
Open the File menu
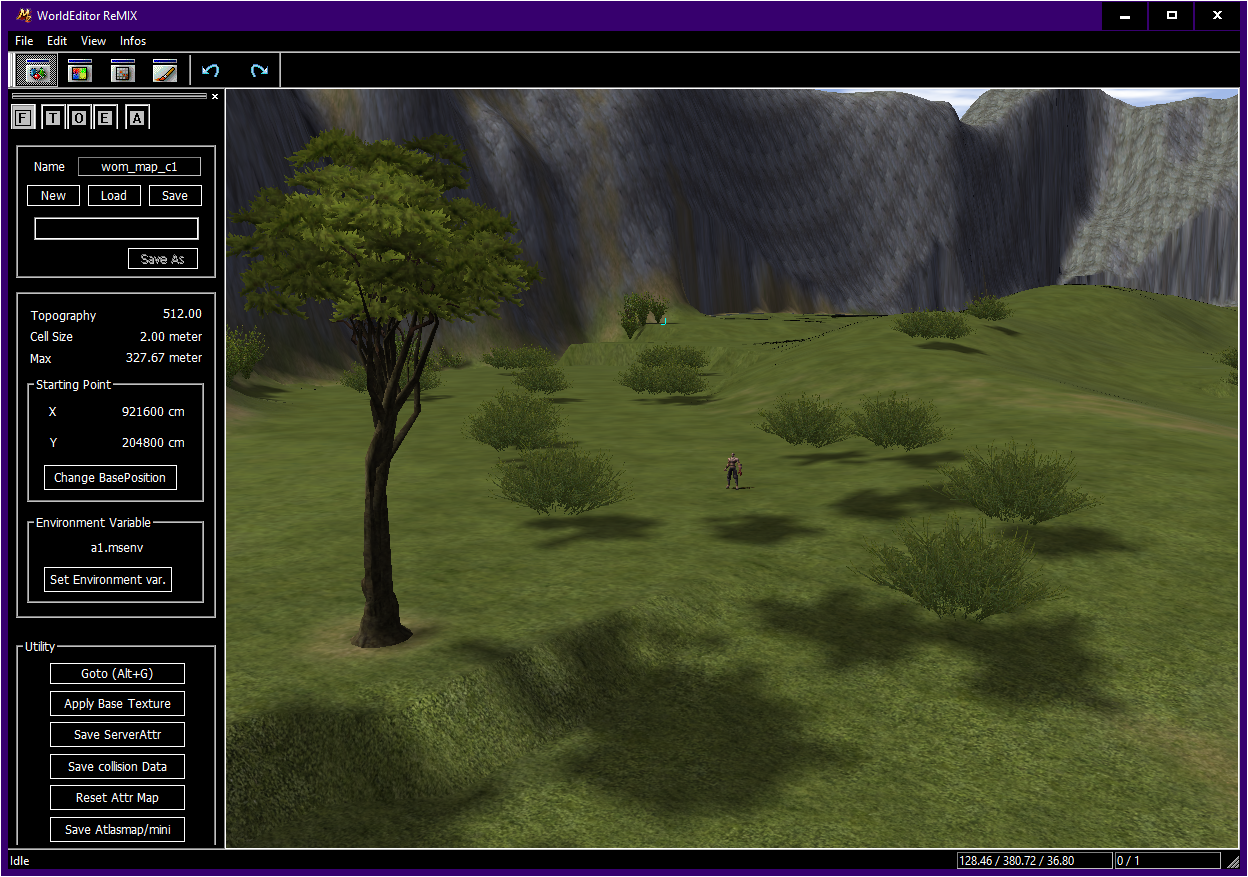(24, 41)
